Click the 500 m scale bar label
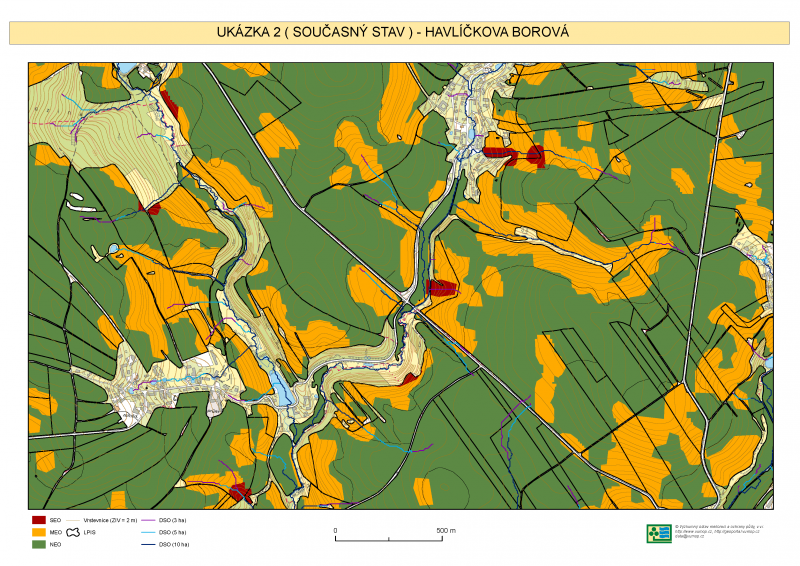This screenshot has width=800, height=566. pos(445,530)
